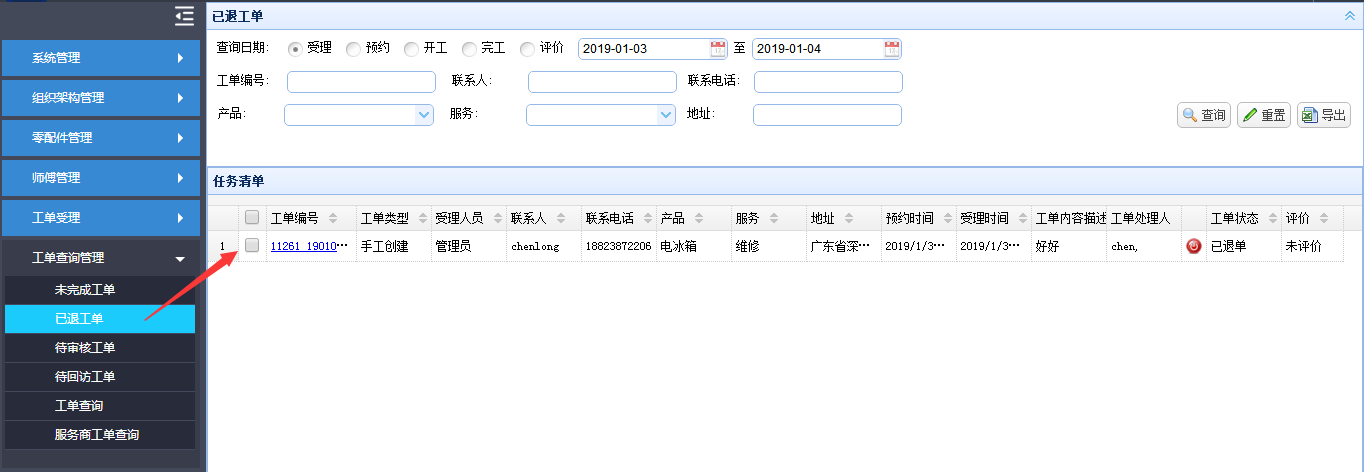Expand the 组织架构管理 menu
Screen dimensions: 1364x472
tap(100, 98)
